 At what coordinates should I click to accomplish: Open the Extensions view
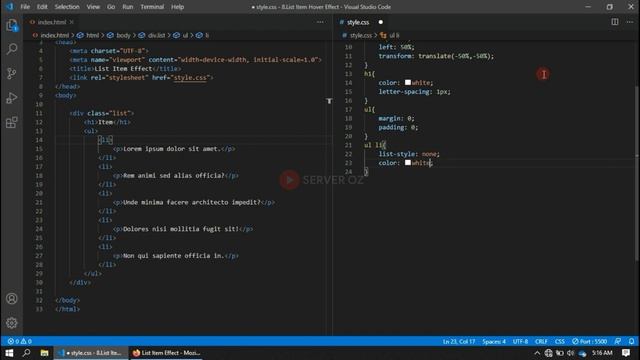click(x=12, y=122)
